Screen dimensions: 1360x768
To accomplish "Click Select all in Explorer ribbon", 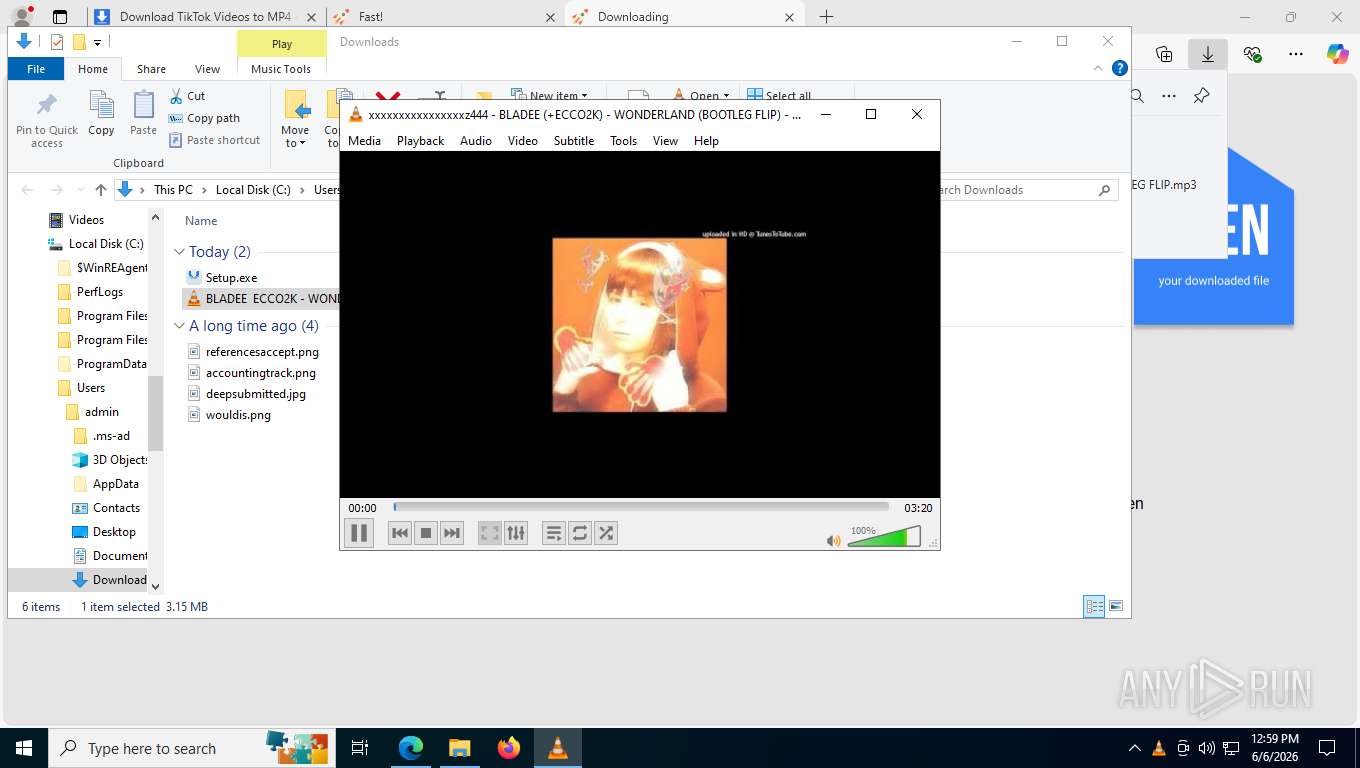I will point(779,95).
